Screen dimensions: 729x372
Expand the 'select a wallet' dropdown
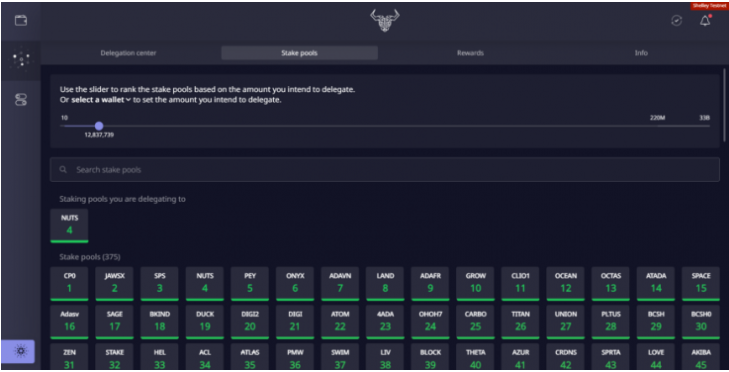click(x=101, y=100)
